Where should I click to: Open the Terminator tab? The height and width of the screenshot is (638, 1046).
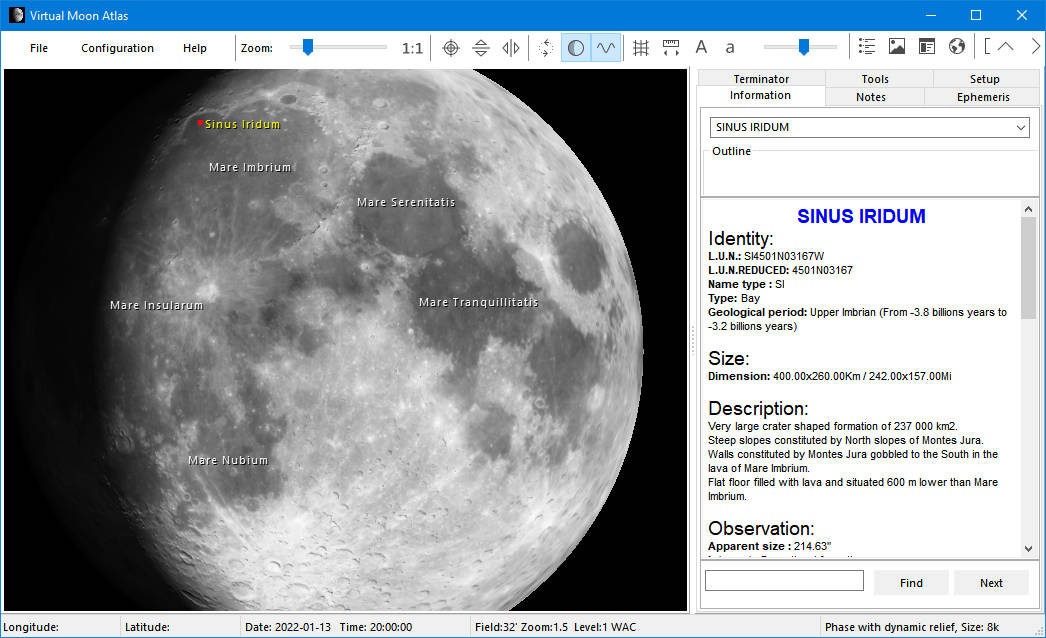(x=761, y=79)
